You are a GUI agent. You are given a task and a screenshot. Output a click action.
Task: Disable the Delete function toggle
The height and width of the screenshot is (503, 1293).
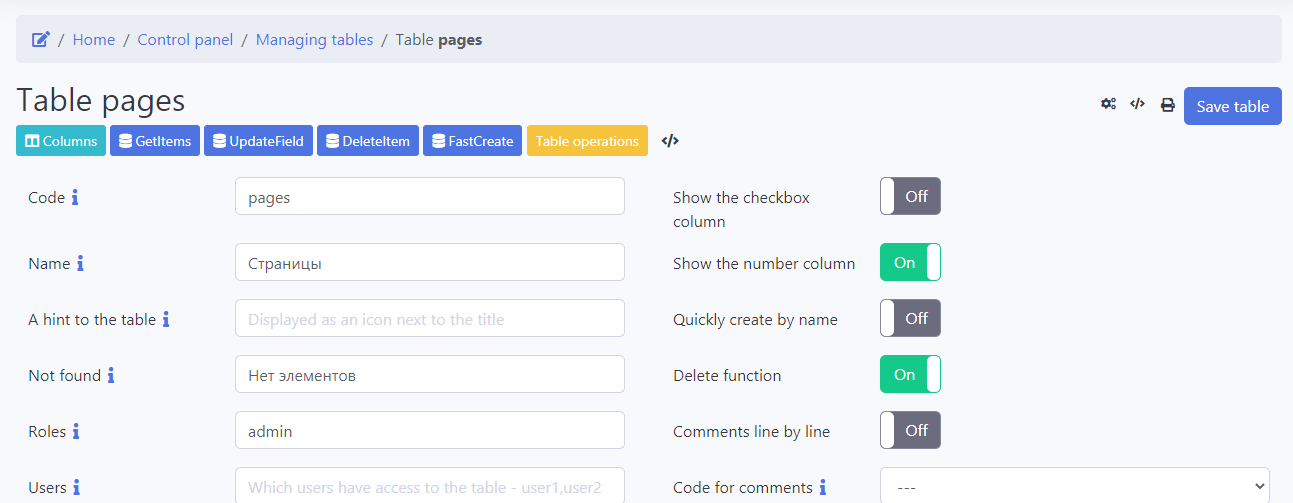910,374
